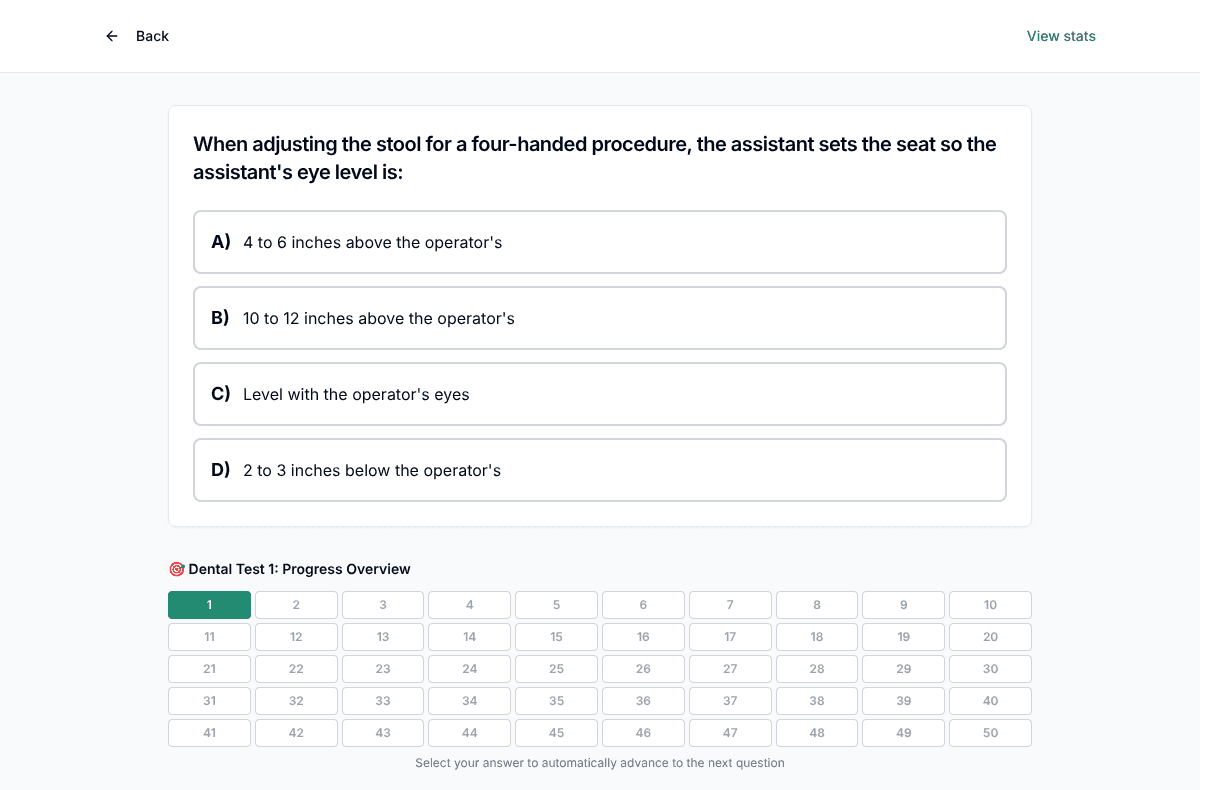Select answer D, 2 to 3 inches below
Image resolution: width=1215 pixels, height=790 pixels.
[x=600, y=470]
